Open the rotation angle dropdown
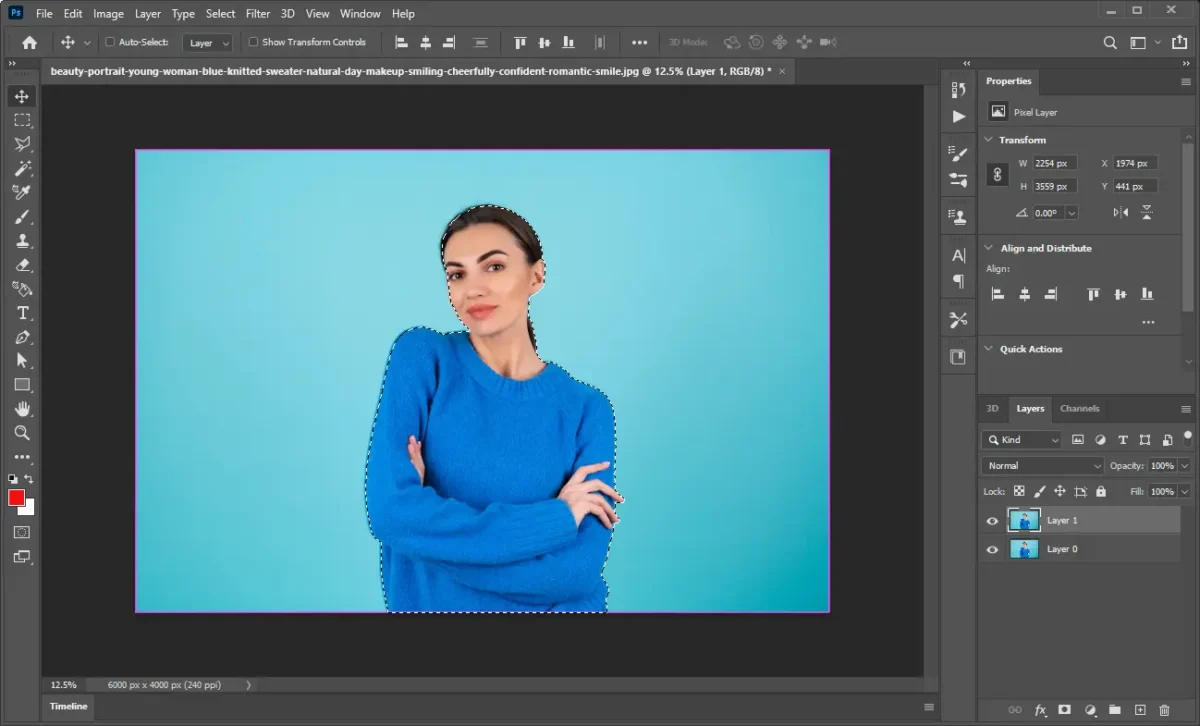1200x726 pixels. (1072, 213)
